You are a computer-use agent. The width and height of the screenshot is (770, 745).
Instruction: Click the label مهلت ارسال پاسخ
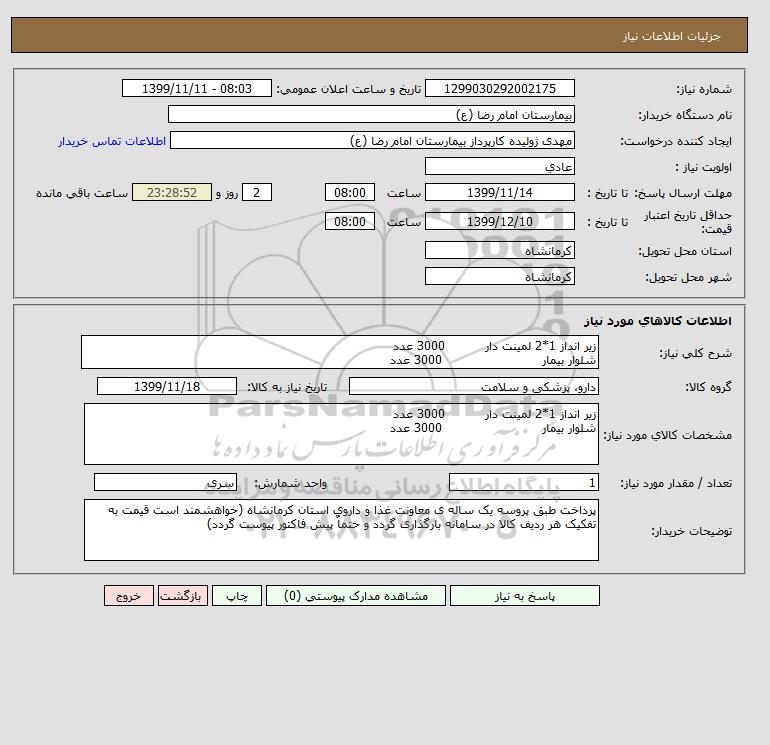coord(683,193)
